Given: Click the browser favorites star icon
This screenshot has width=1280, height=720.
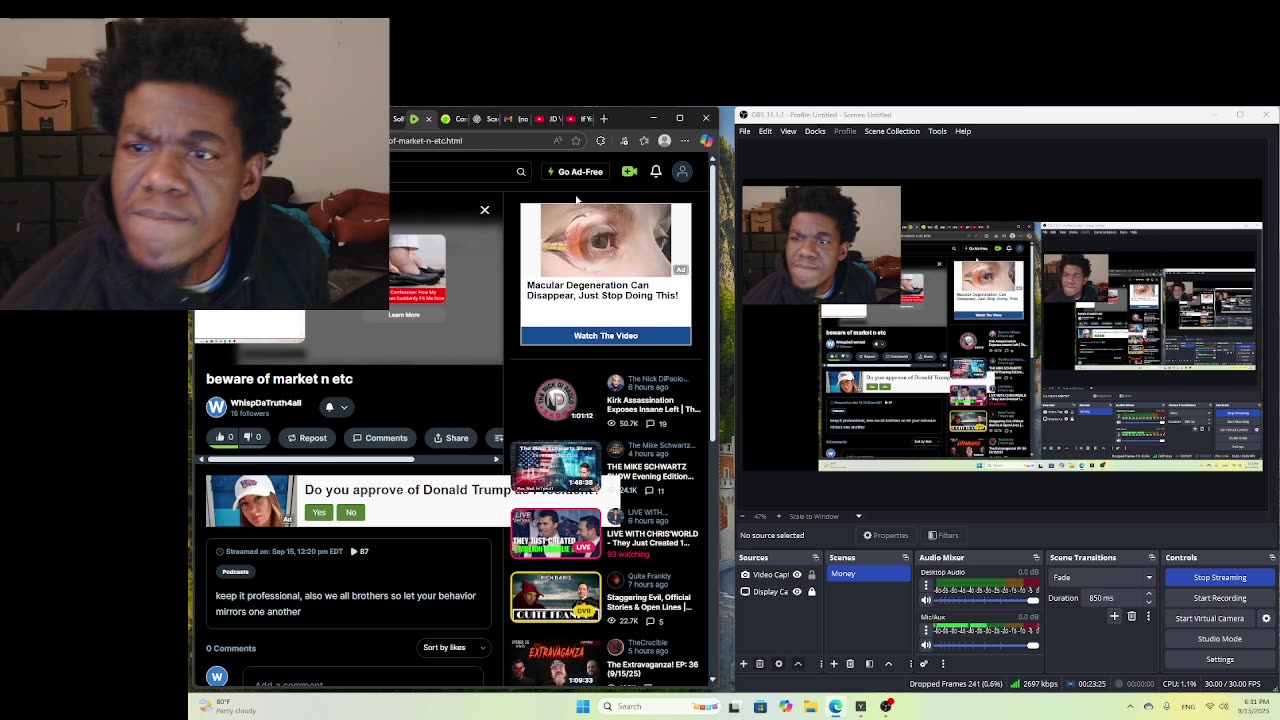Looking at the screenshot, I should (x=576, y=141).
